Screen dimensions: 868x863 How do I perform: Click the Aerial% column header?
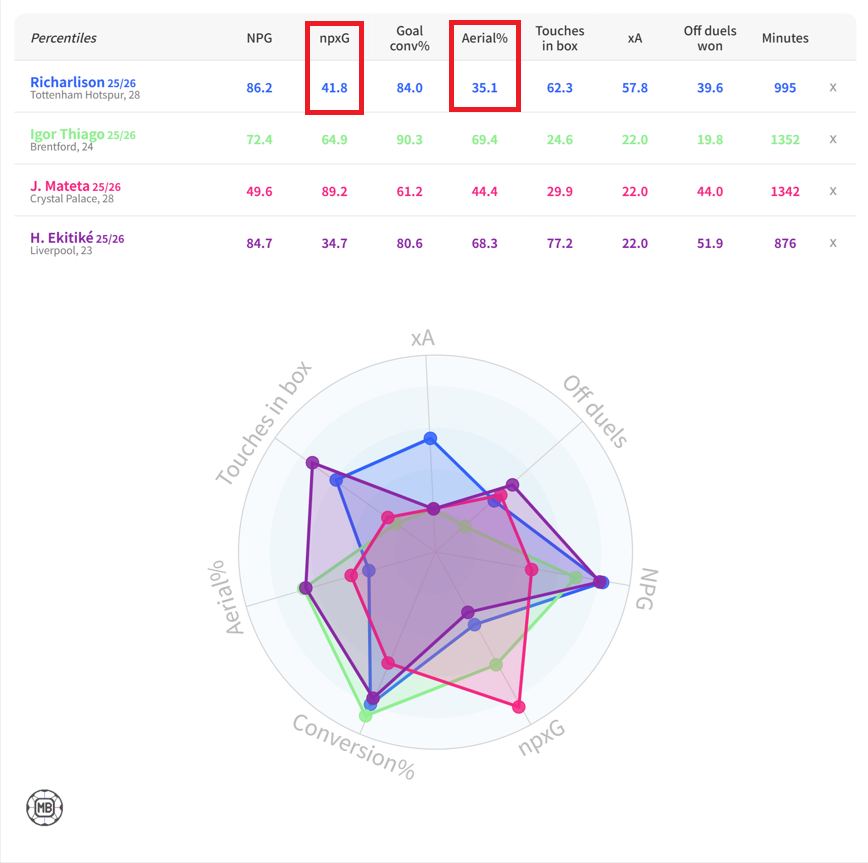point(484,38)
